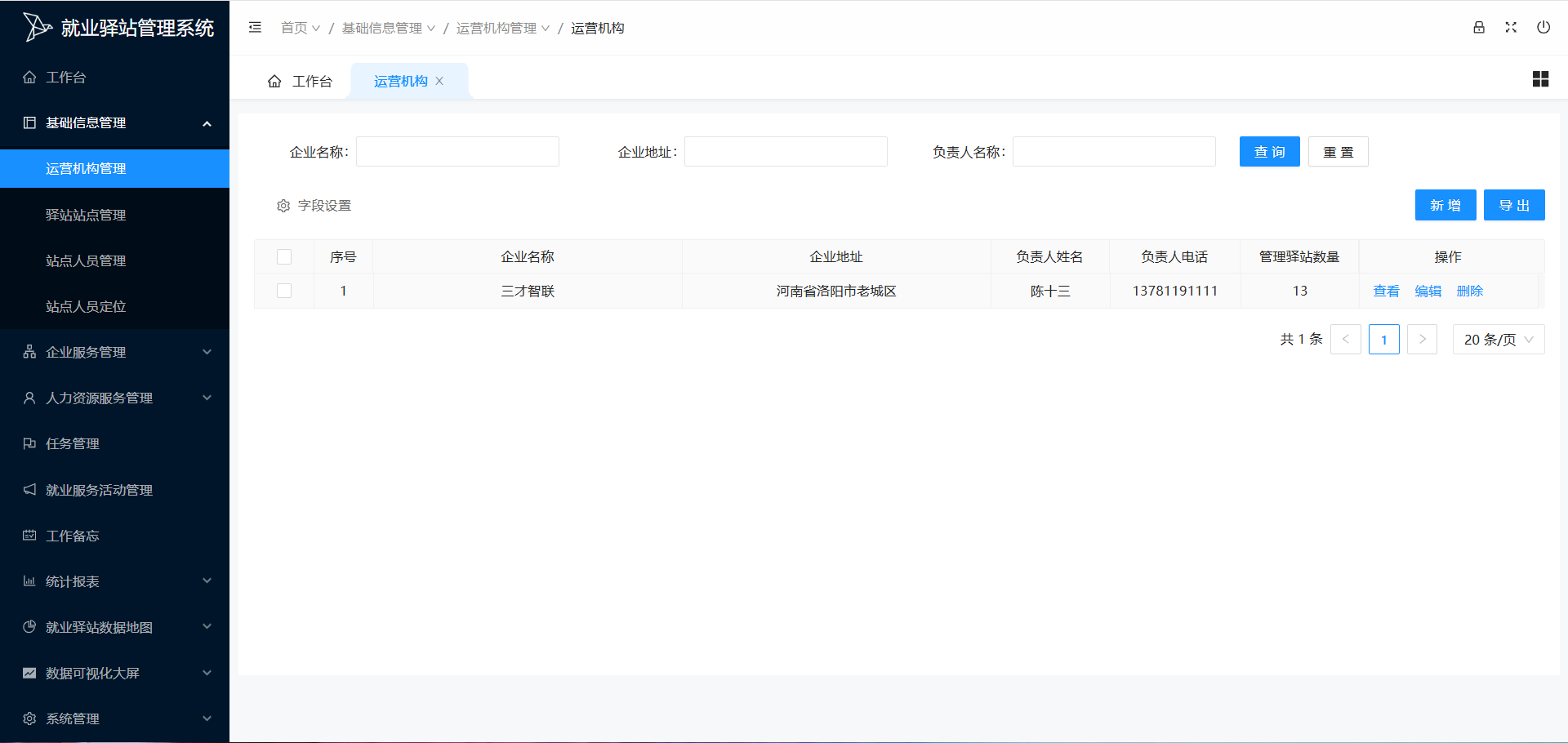Expand the 企业服务管理 chevron

(x=207, y=352)
